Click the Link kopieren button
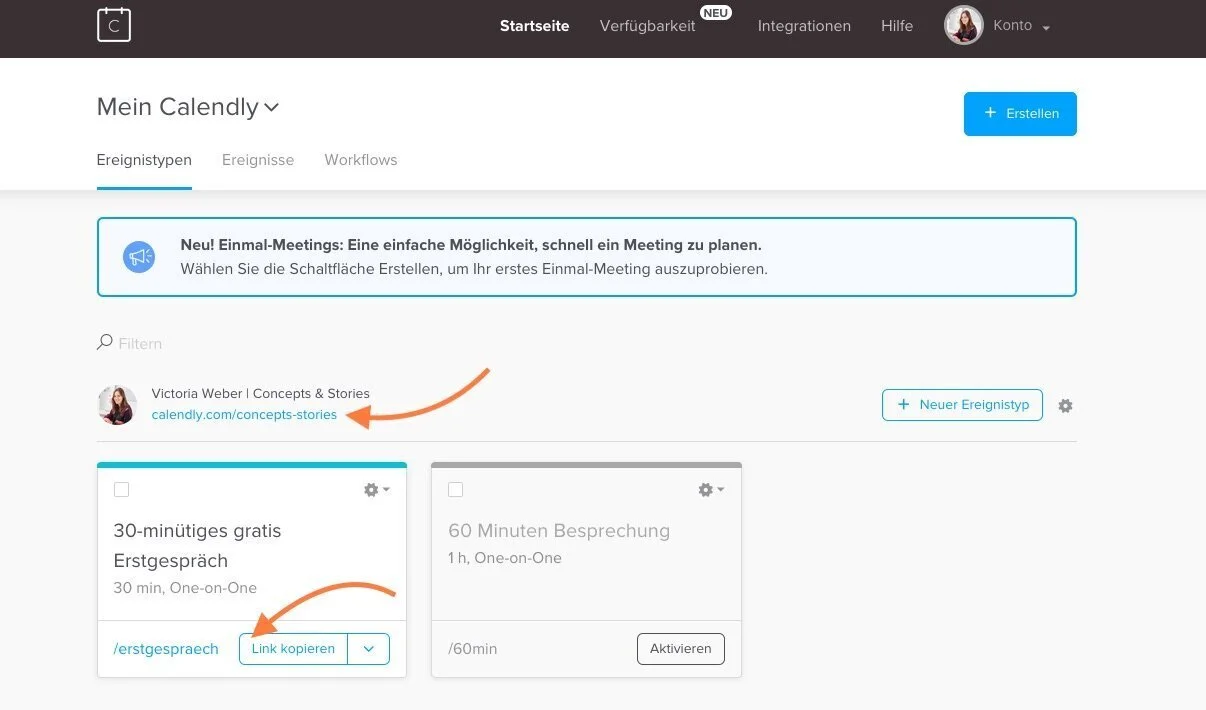The image size is (1206, 710). point(293,649)
